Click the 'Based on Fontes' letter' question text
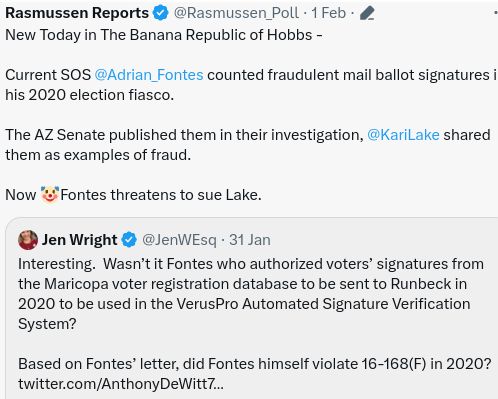This screenshot has width=498, height=399. pos(255,364)
